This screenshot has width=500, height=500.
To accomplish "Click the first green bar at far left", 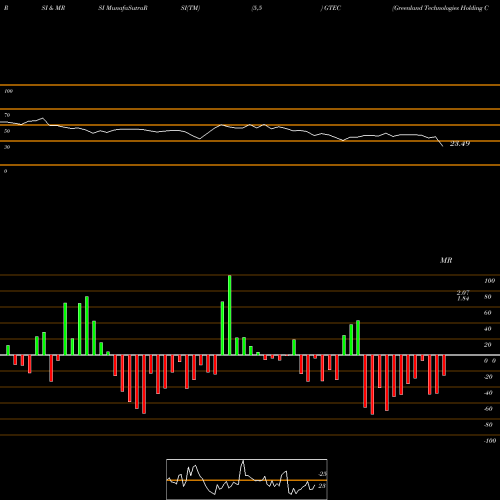I will tap(8, 350).
